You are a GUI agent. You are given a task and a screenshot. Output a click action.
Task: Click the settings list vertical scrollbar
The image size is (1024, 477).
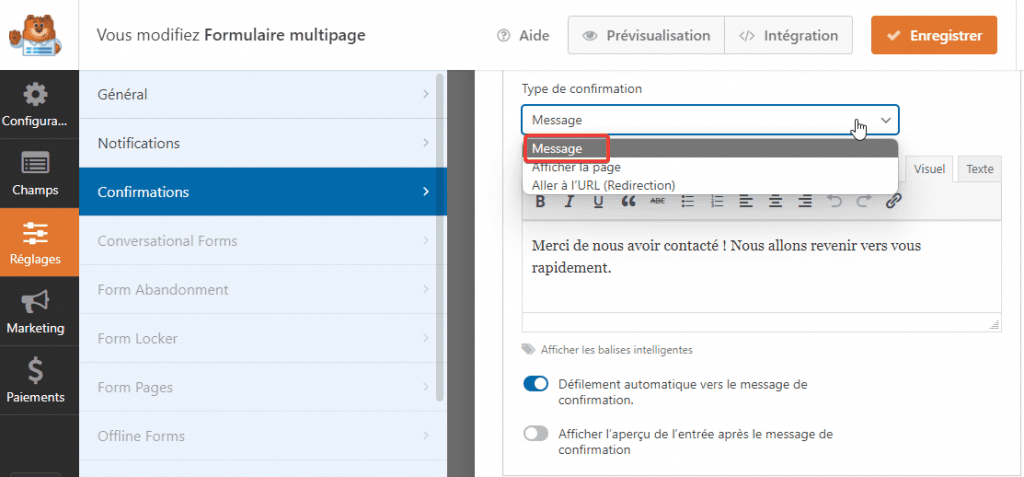[x=440, y=238]
